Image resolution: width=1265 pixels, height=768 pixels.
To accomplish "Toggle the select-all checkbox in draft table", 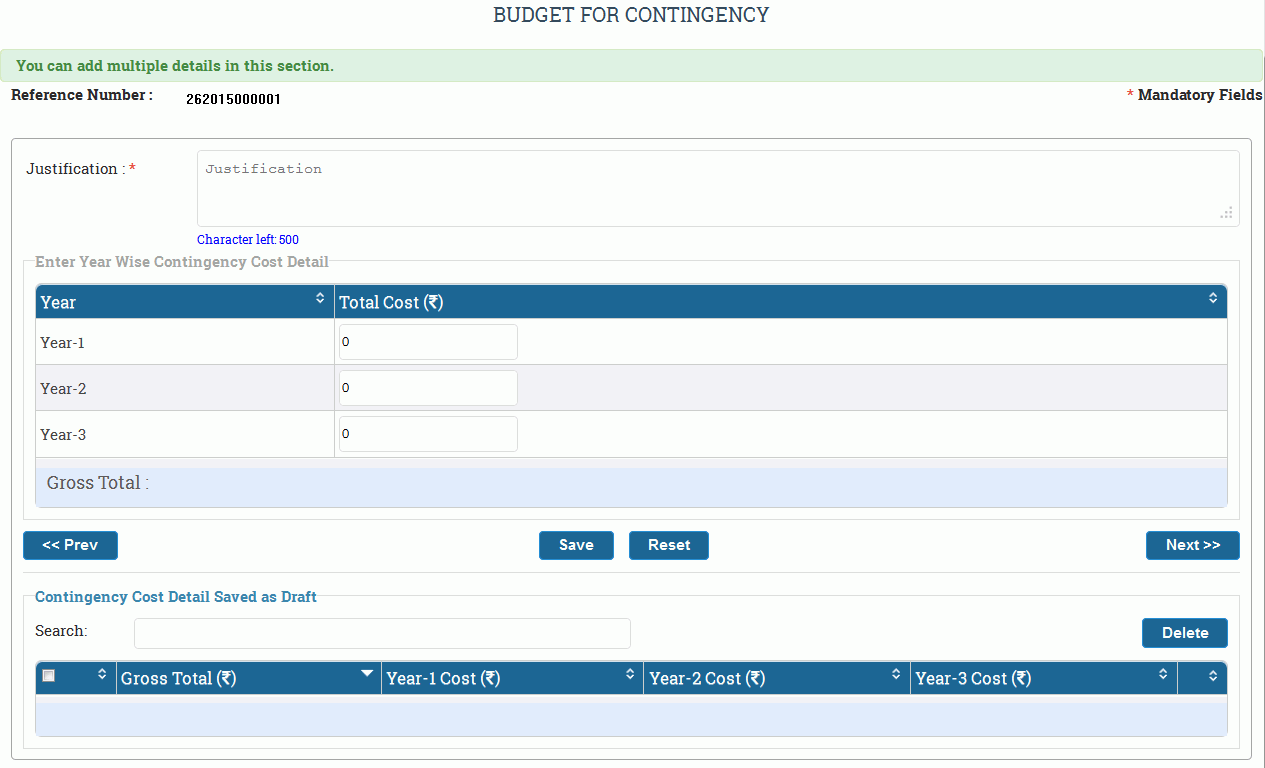I will click(x=48, y=676).
